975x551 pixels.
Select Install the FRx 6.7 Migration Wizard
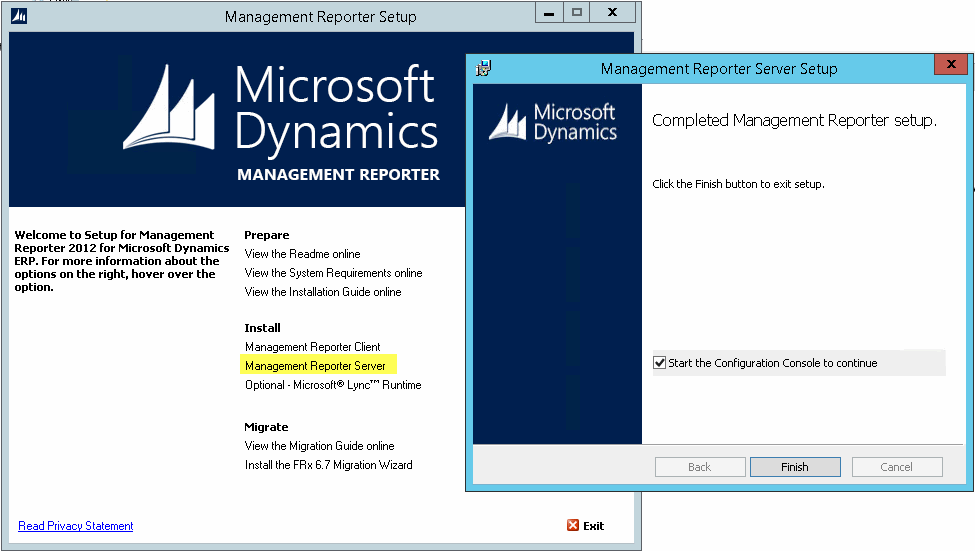click(328, 465)
